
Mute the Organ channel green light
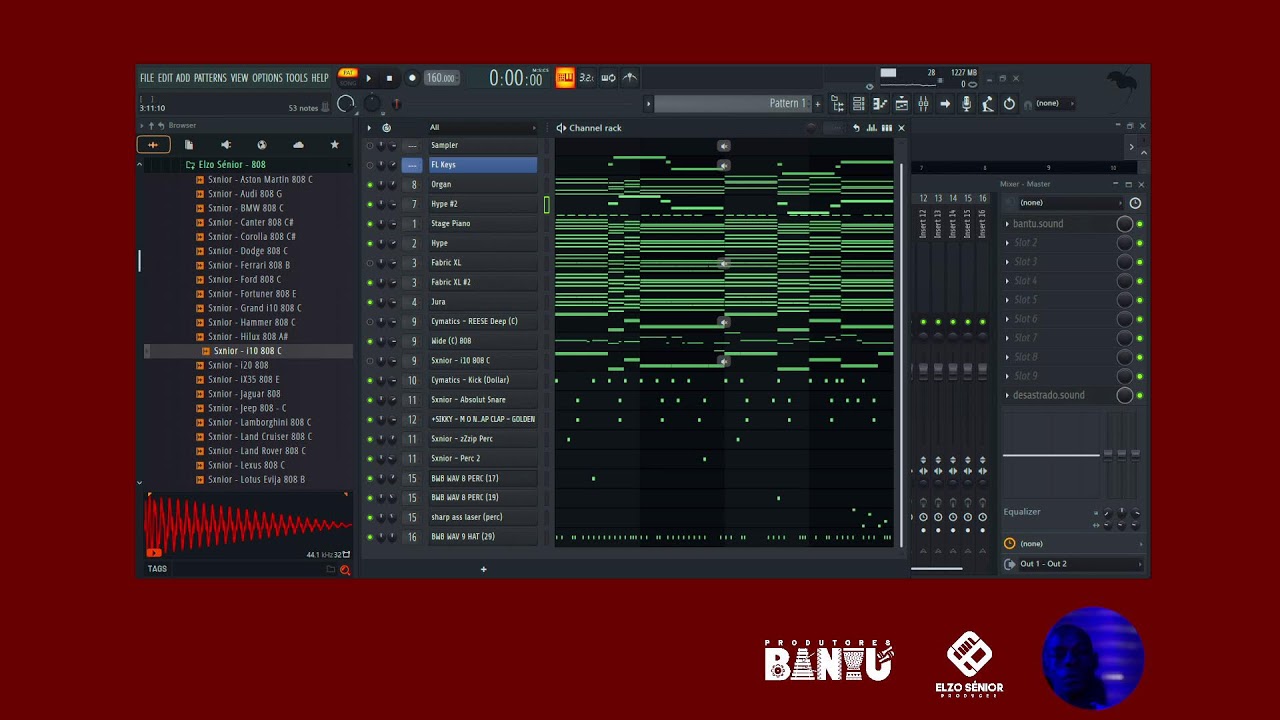pos(370,185)
